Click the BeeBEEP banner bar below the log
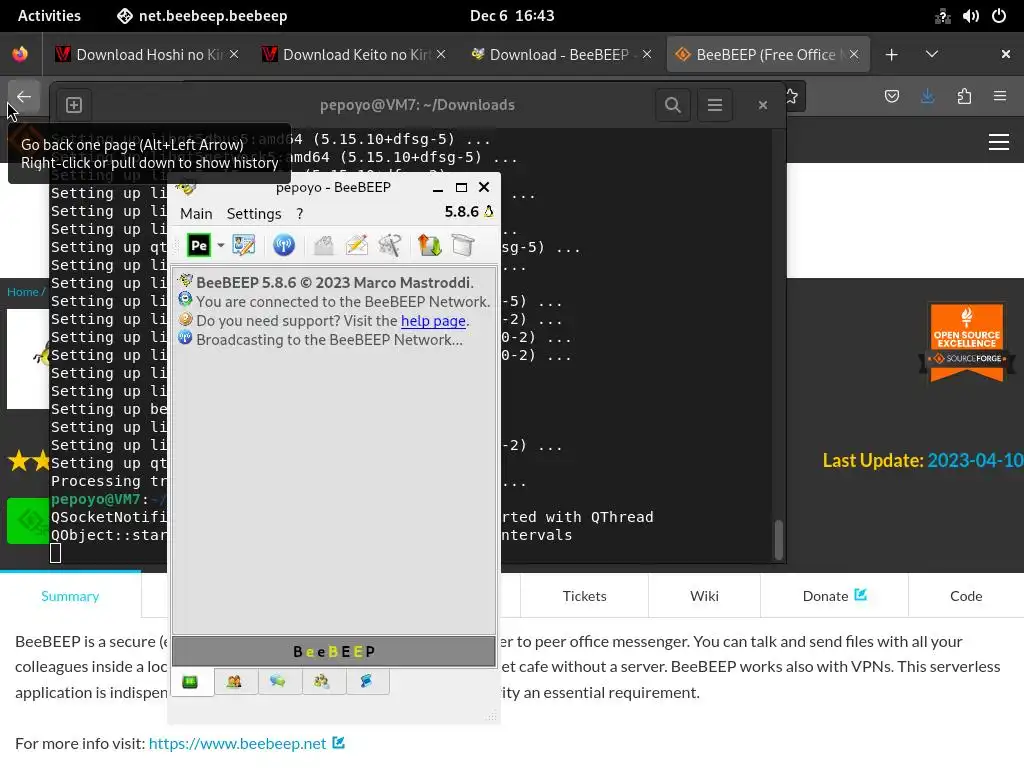This screenshot has width=1024, height=768. (334, 651)
